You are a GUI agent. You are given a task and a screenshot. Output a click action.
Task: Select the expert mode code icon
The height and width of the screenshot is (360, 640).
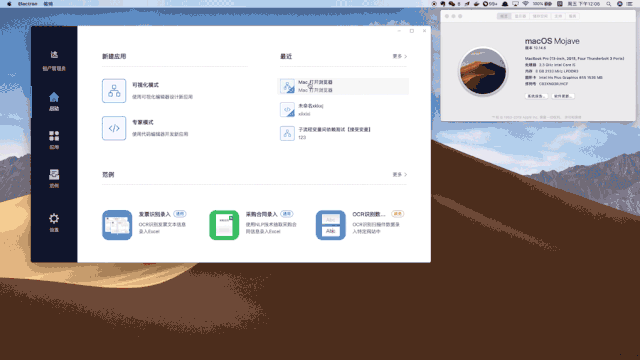coord(114,128)
